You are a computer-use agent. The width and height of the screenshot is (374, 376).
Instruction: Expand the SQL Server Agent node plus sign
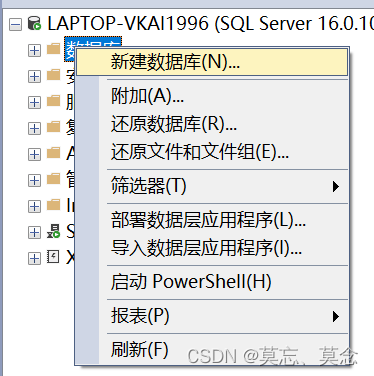[x=34, y=232]
